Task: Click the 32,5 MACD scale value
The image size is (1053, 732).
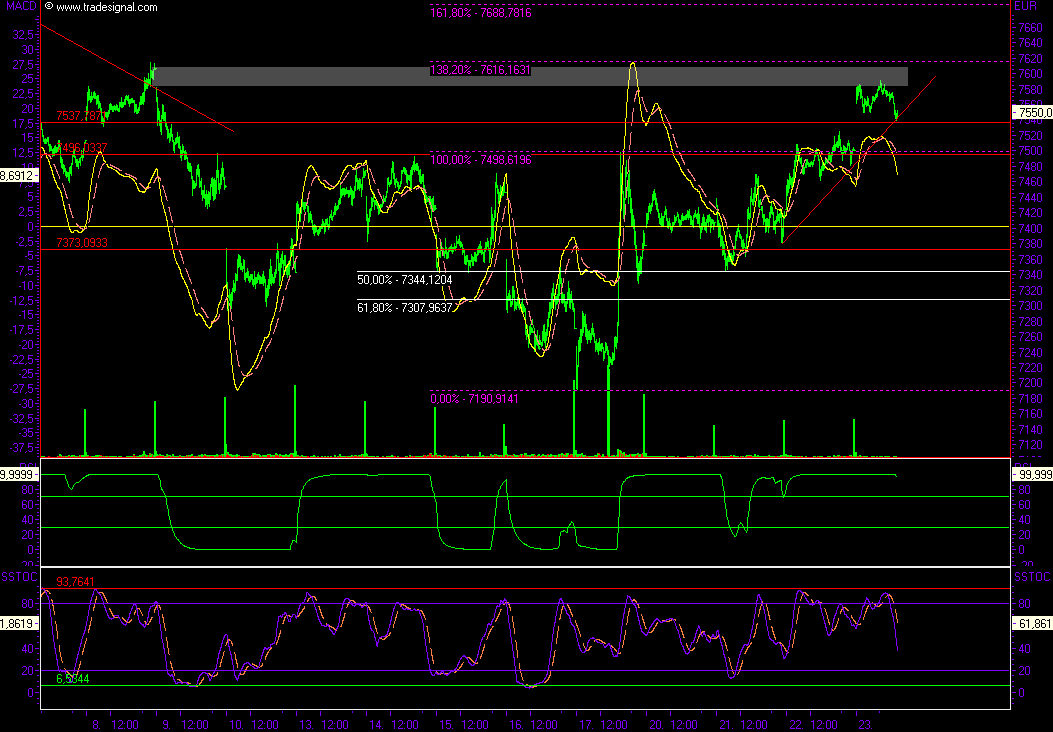Action: [x=24, y=34]
